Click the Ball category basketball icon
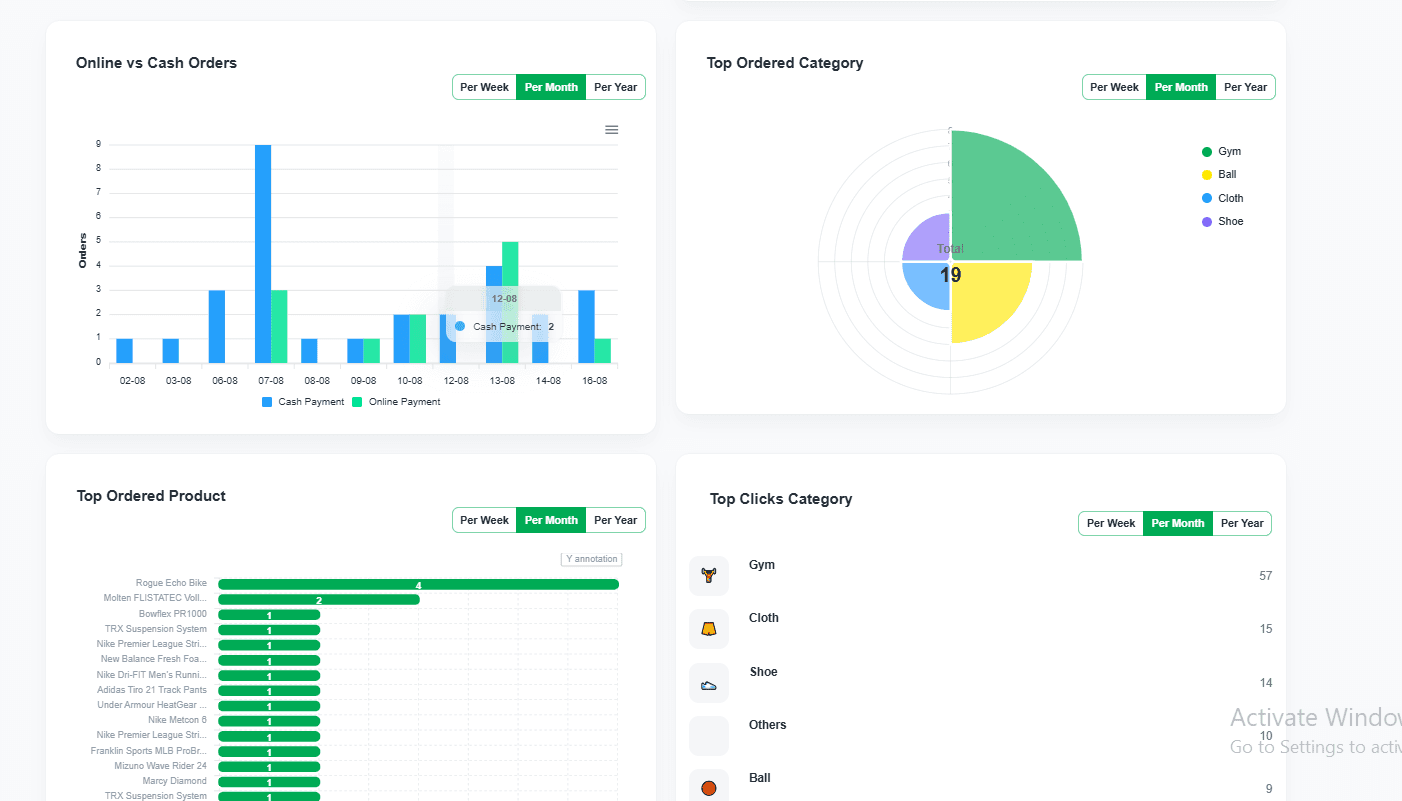Viewport: 1402px width, 801px height. point(709,788)
